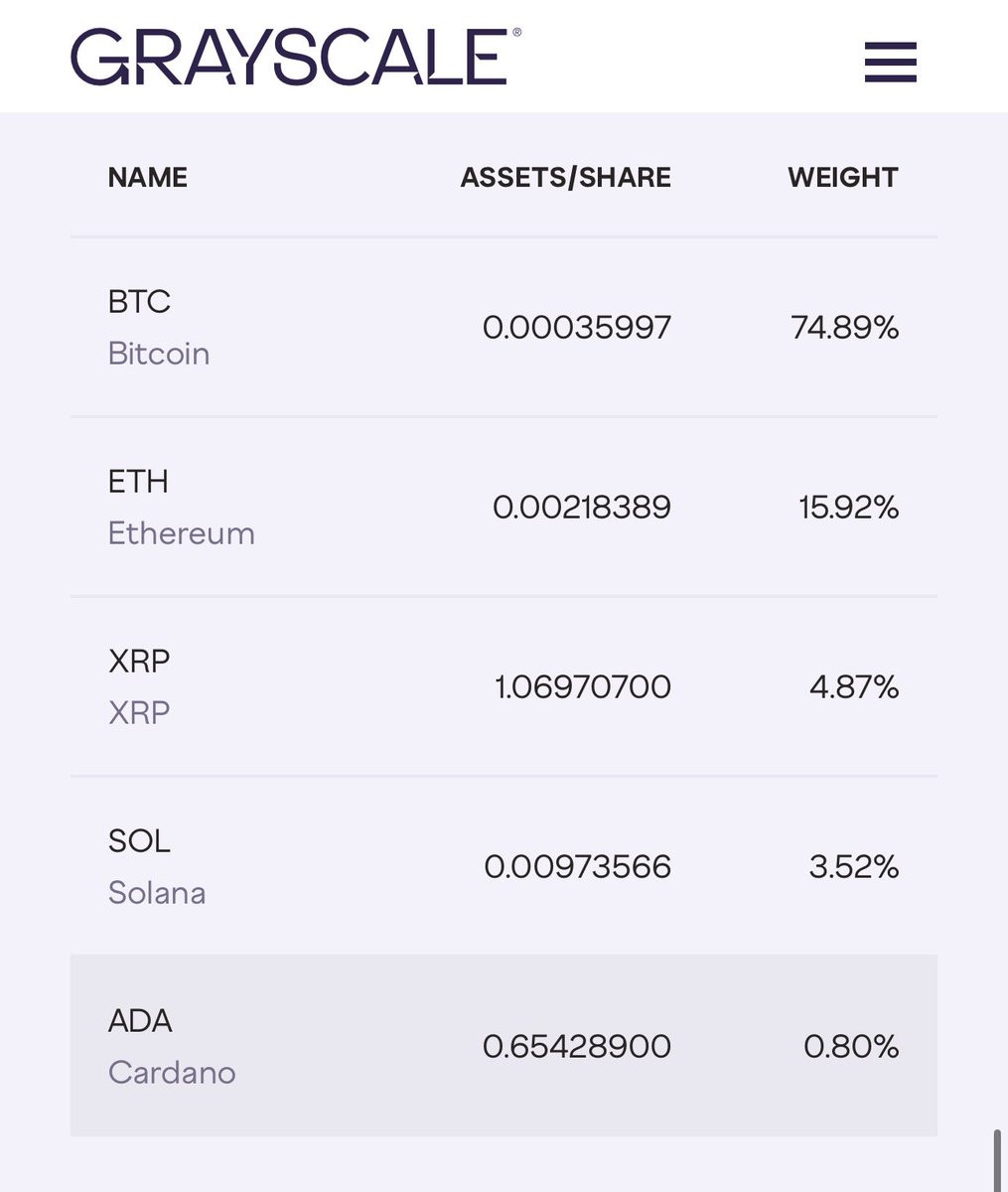Screen dimensions: 1008x1192
Task: Select the BTC ticker symbol
Action: (x=139, y=301)
